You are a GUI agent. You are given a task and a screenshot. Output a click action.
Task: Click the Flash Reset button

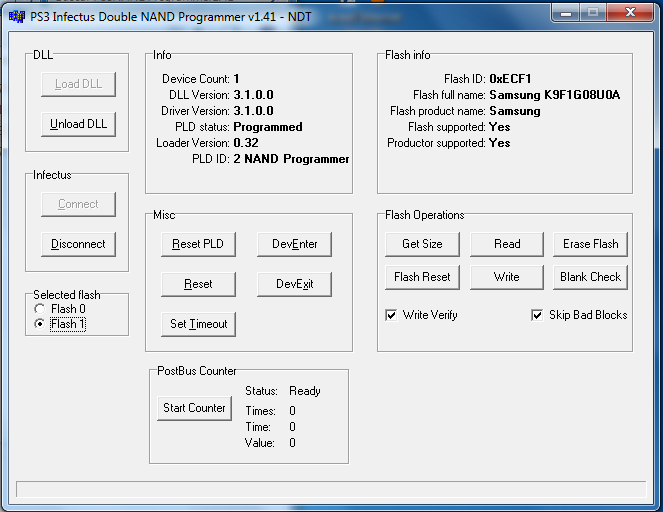[x=422, y=277]
